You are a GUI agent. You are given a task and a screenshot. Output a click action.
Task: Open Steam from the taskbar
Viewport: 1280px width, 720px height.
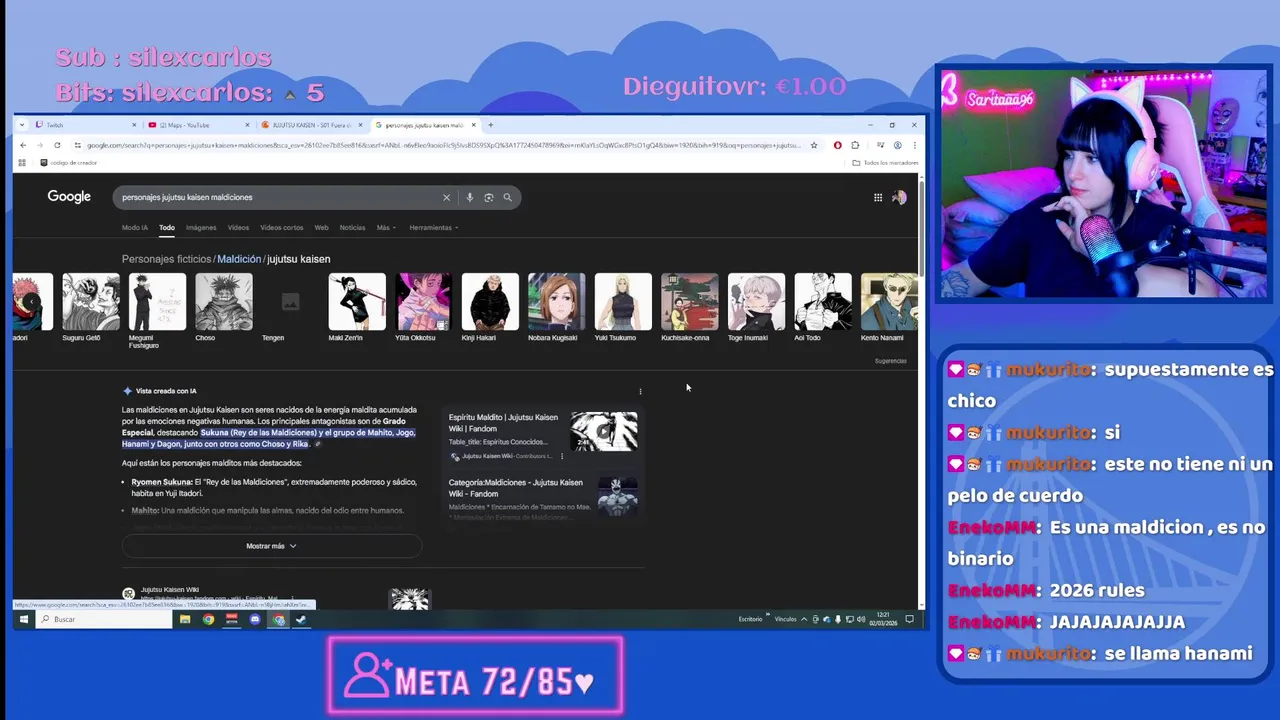coord(301,619)
